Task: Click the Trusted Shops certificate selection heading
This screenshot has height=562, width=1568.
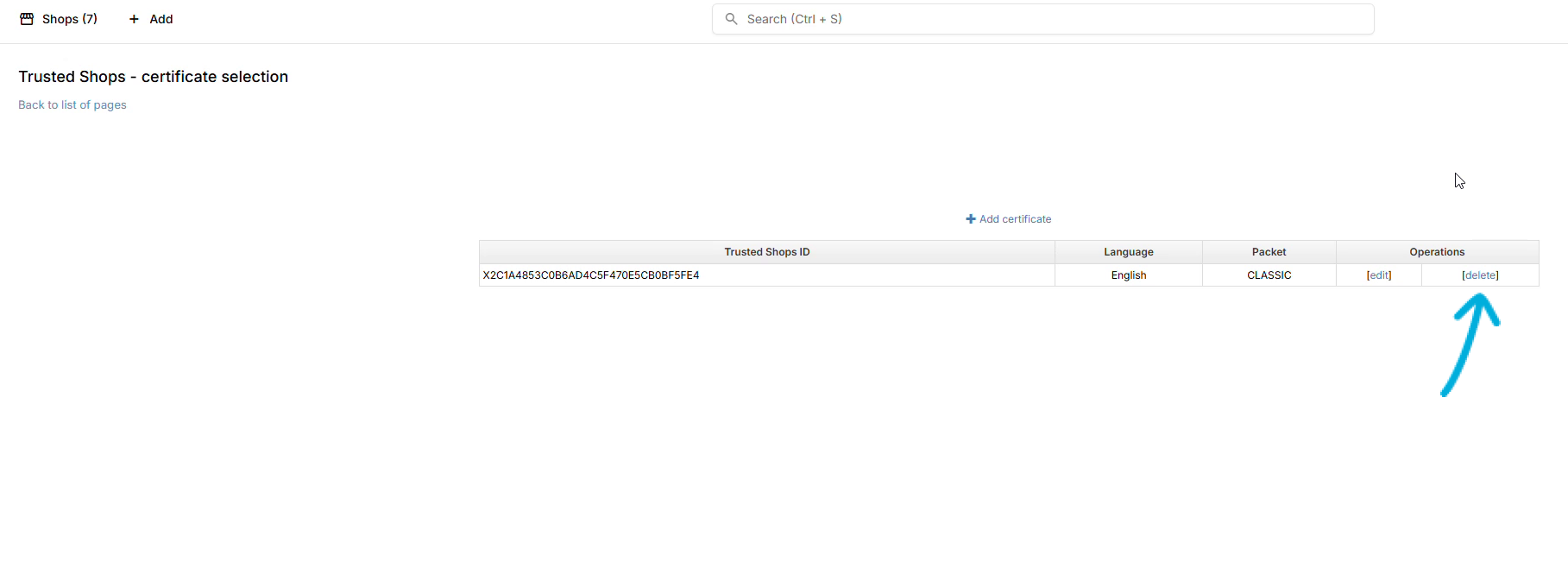Action: (x=154, y=77)
